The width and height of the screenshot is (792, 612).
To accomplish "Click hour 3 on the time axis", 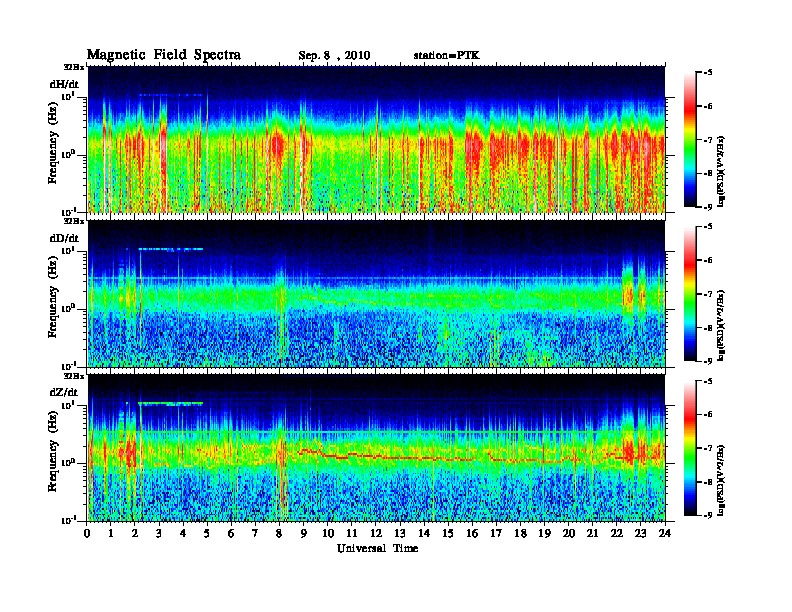I will coord(159,533).
